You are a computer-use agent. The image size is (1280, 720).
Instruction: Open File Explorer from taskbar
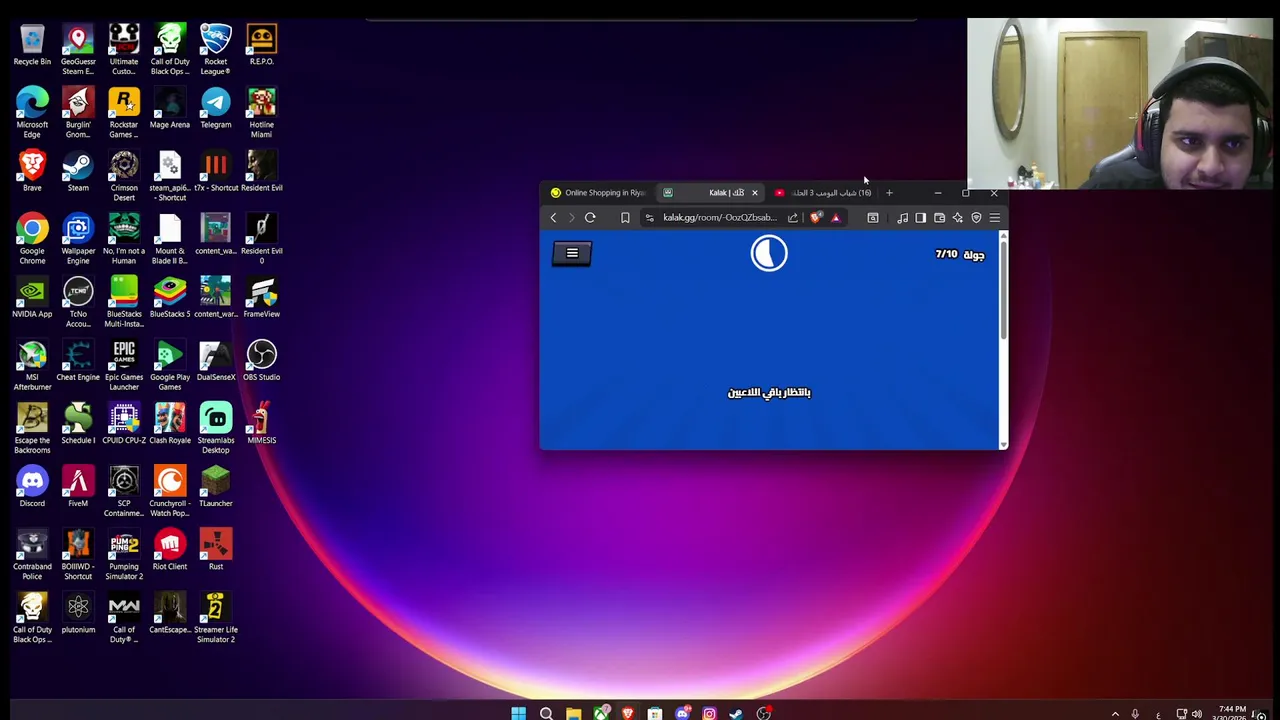pos(573,713)
